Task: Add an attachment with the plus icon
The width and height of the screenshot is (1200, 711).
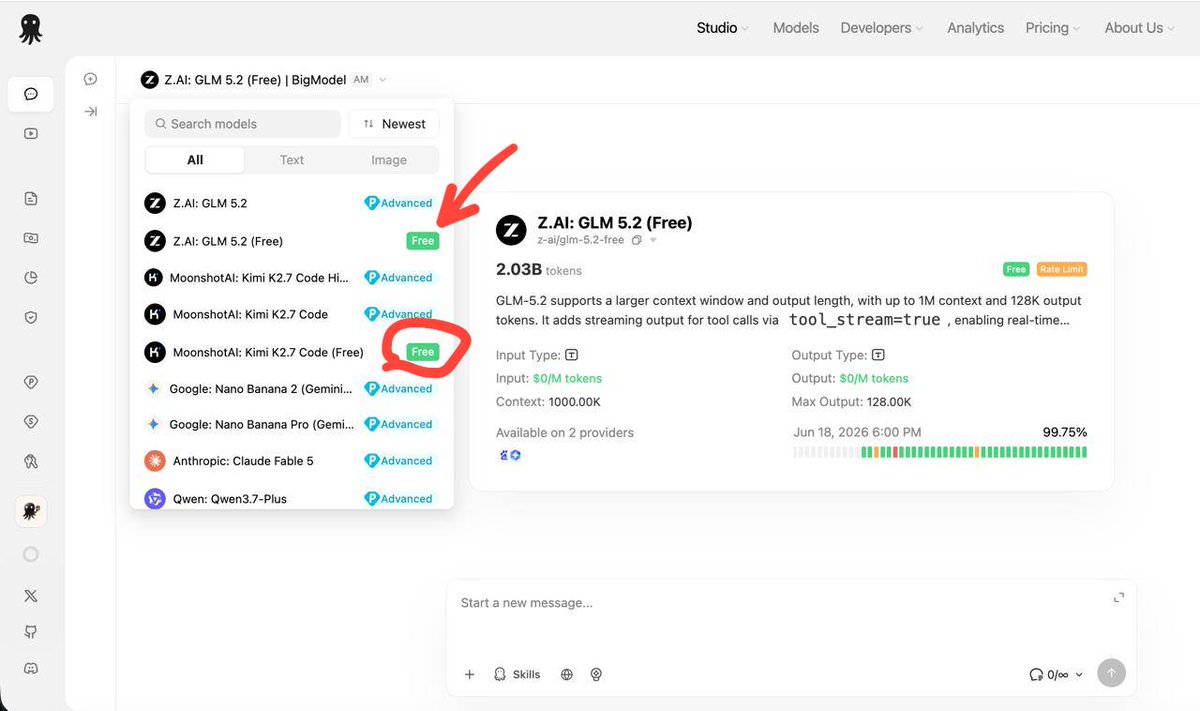Action: point(470,674)
